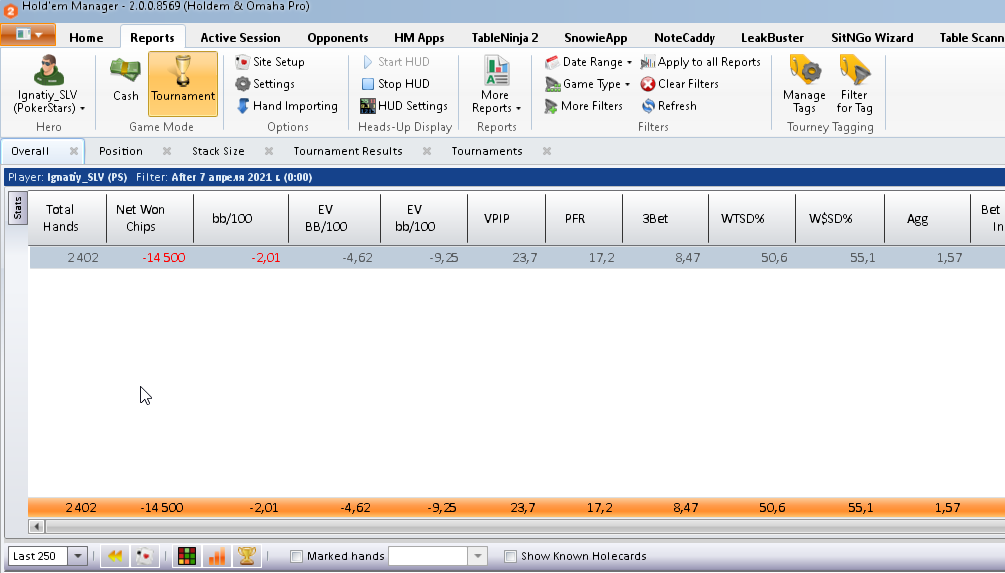Open Site Setup options
The image size is (1005, 573).
[270, 62]
